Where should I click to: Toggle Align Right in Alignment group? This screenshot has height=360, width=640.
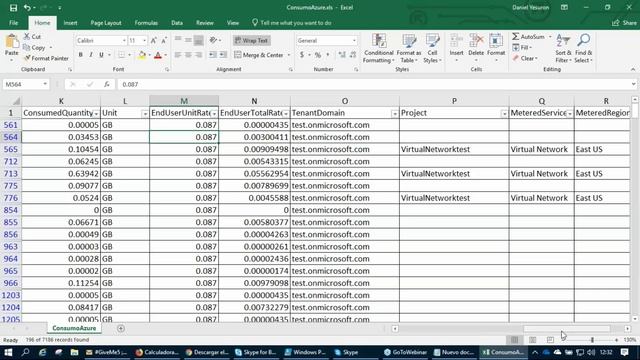[x=199, y=55]
